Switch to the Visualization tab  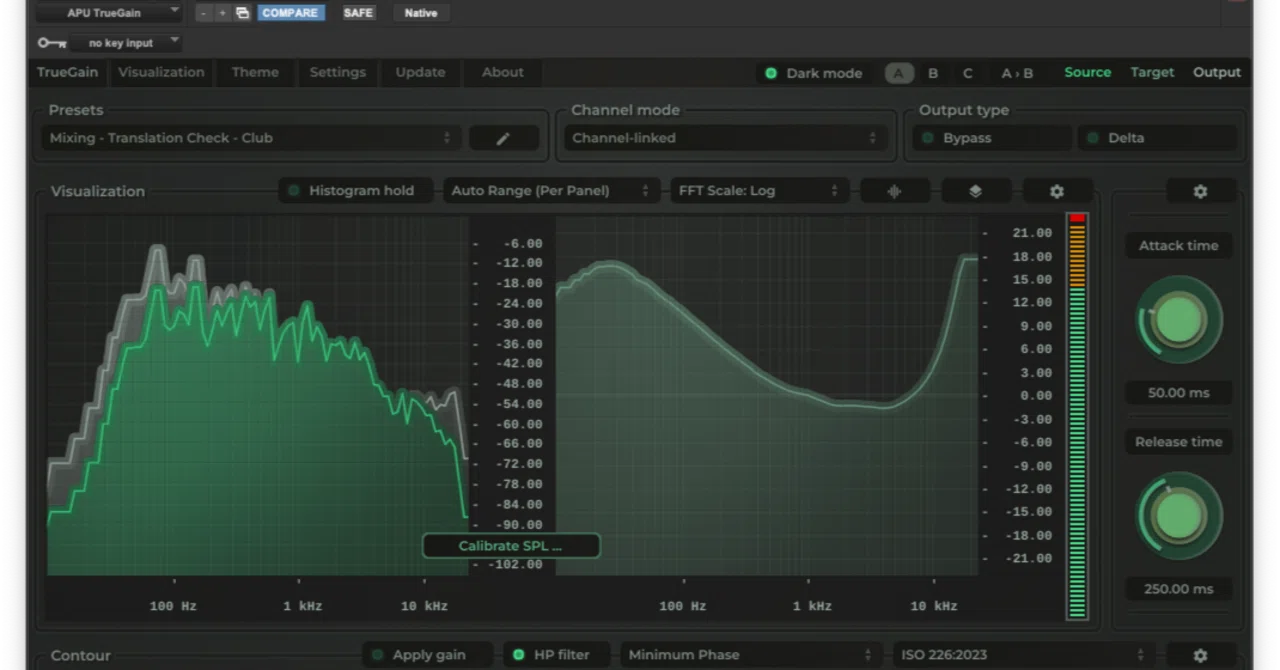point(161,72)
